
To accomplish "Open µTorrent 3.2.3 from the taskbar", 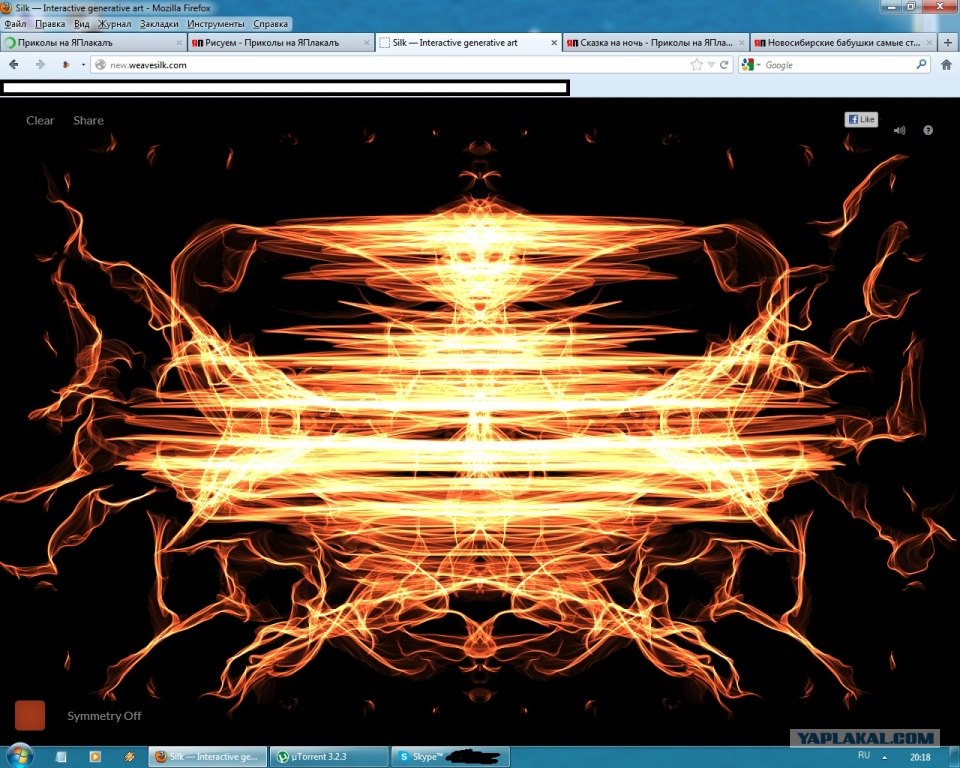I will [331, 756].
